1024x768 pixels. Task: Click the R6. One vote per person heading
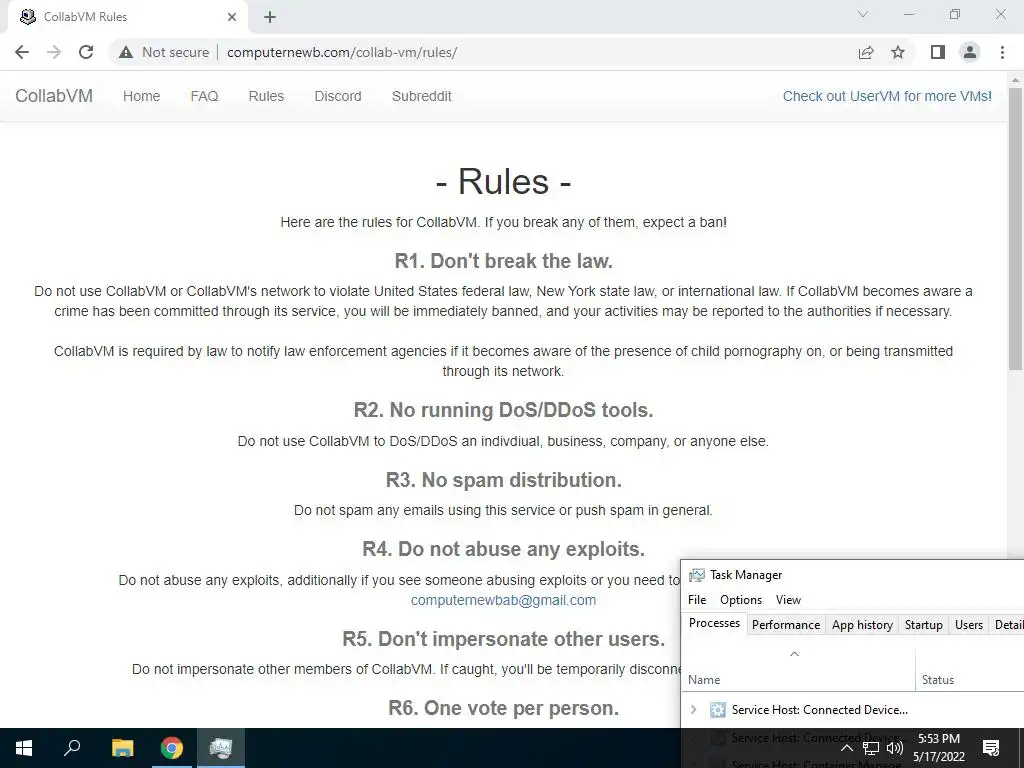coord(504,708)
